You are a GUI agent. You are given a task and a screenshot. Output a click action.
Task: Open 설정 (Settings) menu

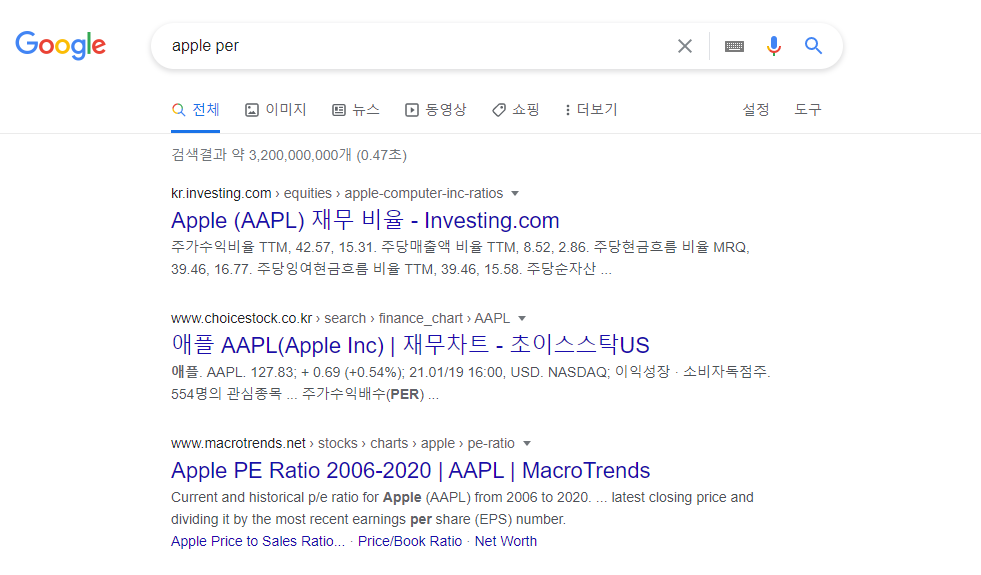(x=755, y=110)
